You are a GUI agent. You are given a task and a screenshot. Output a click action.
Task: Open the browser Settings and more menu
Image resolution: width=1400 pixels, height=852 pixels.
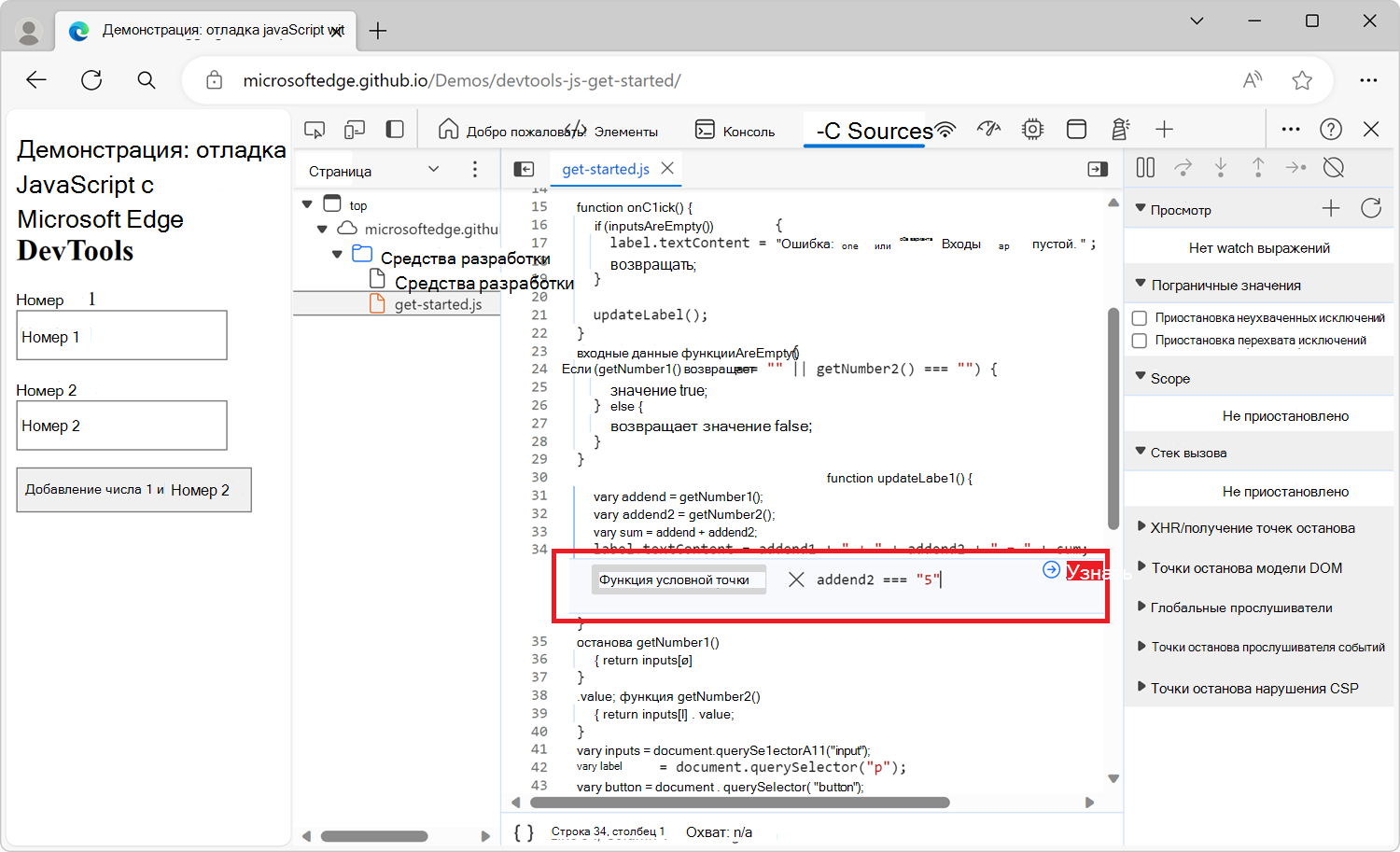[1368, 80]
